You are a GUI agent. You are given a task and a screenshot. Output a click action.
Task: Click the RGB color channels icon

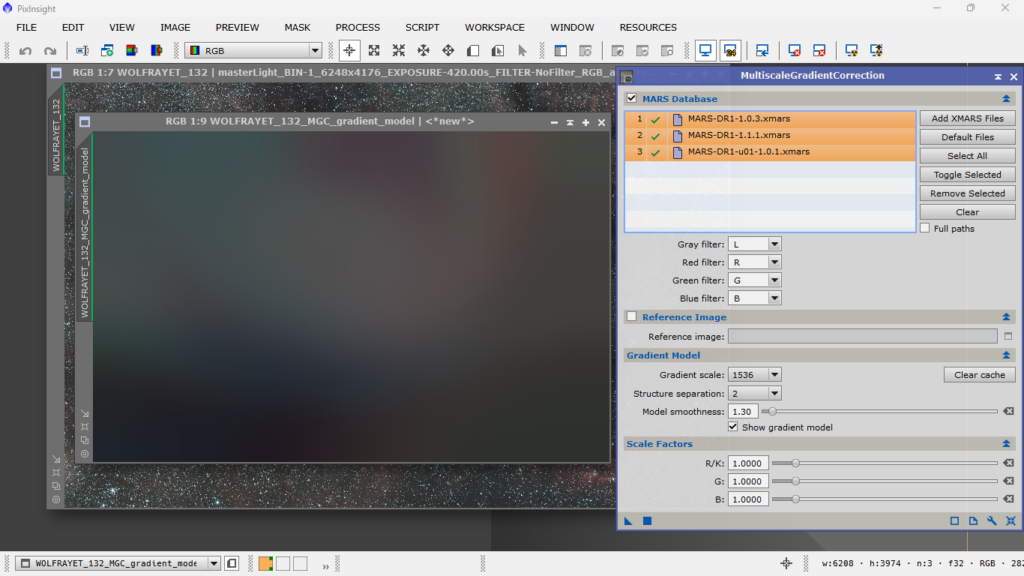coord(131,50)
